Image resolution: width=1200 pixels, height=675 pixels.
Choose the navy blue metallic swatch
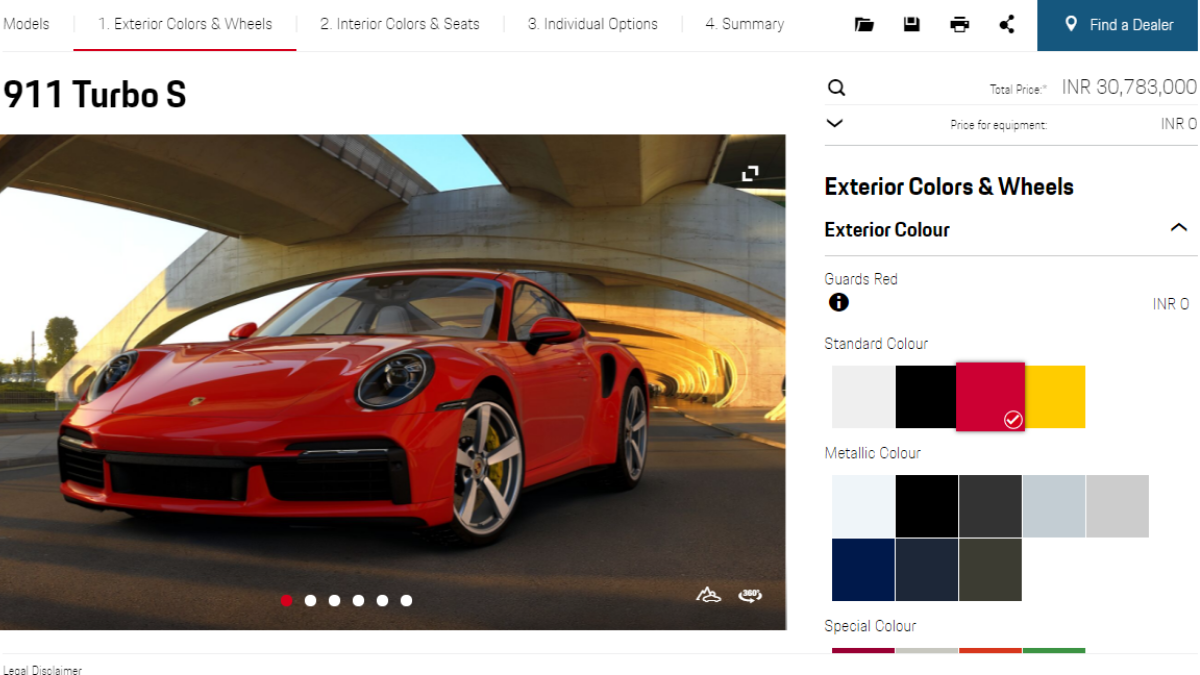click(863, 570)
